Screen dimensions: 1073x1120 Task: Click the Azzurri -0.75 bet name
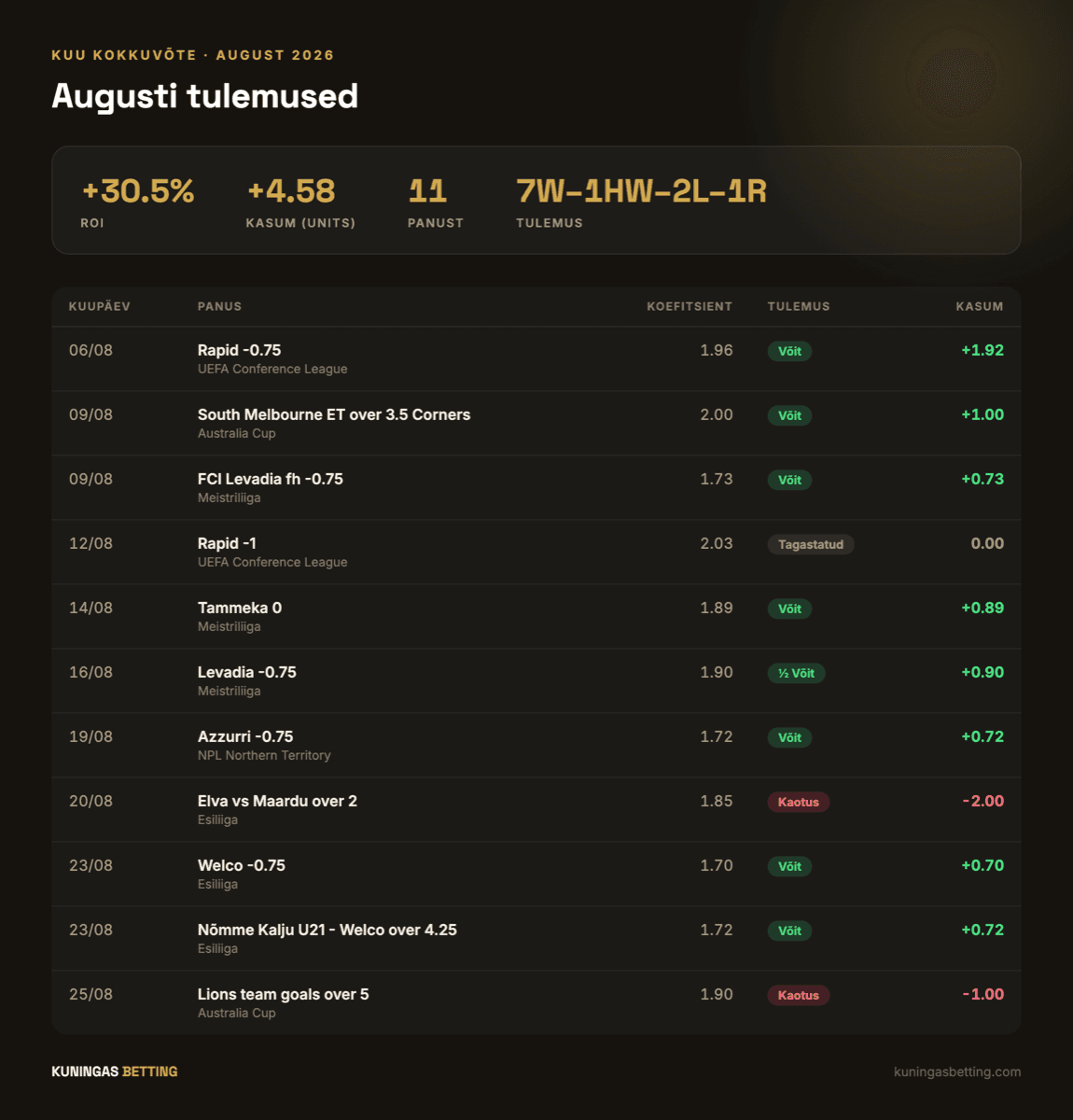click(x=245, y=736)
